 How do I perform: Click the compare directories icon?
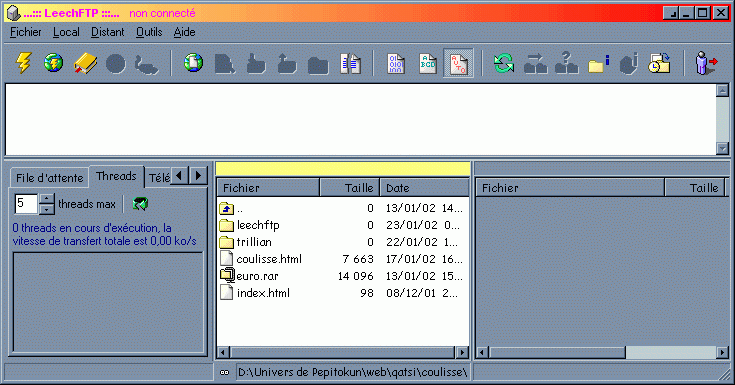point(350,63)
